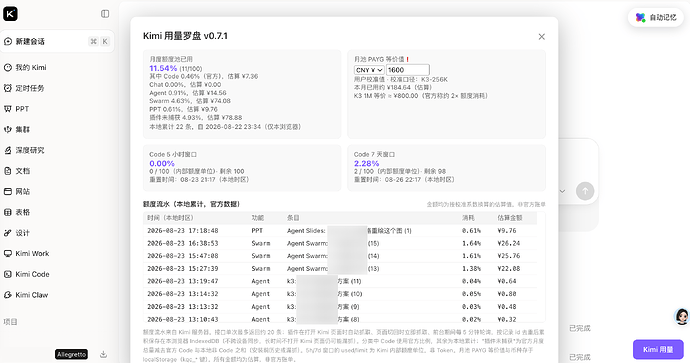Collapse the sidebar with panel icon
This screenshot has width=690, height=363.
point(105,14)
